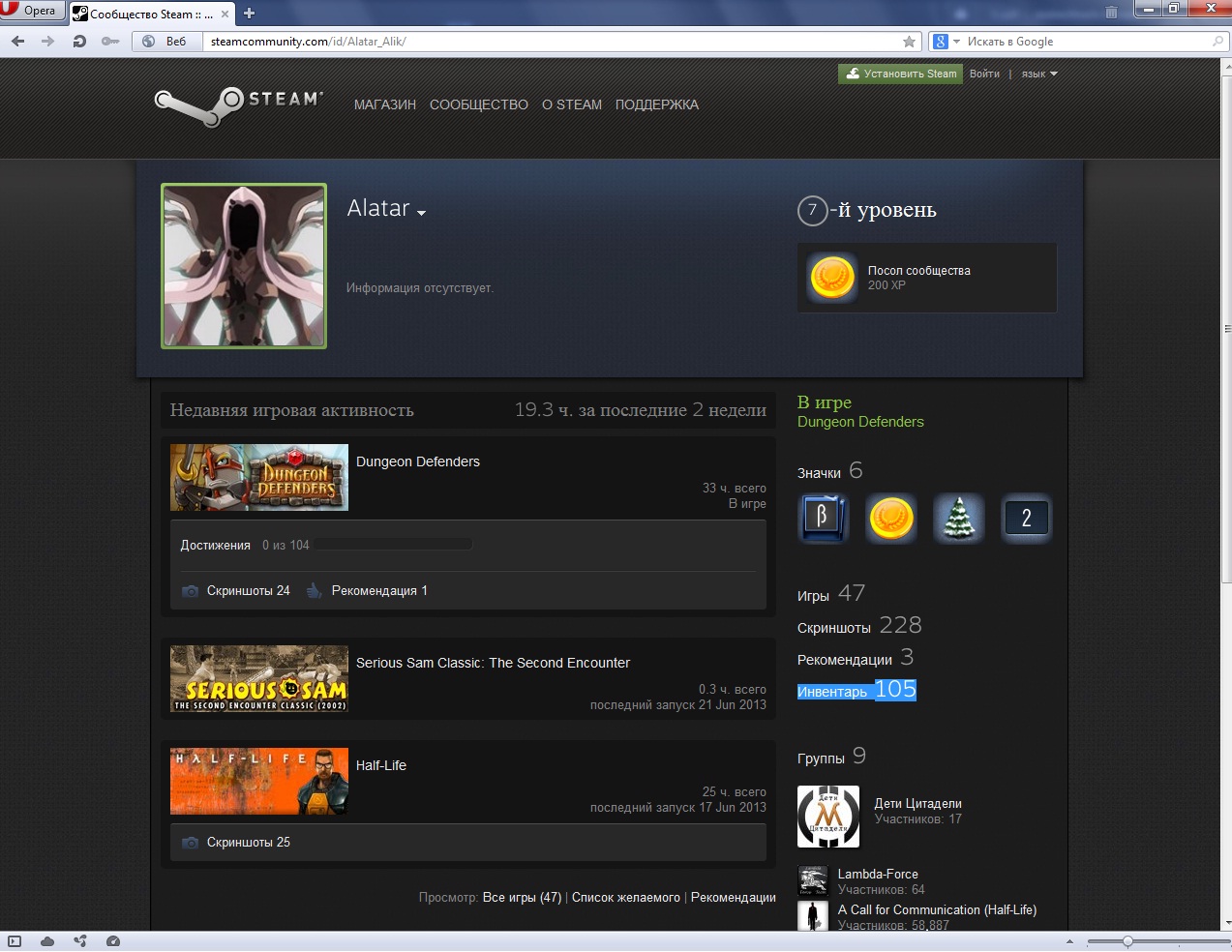
Task: Open the ПОДДЕРЖКА menu item
Action: click(657, 104)
